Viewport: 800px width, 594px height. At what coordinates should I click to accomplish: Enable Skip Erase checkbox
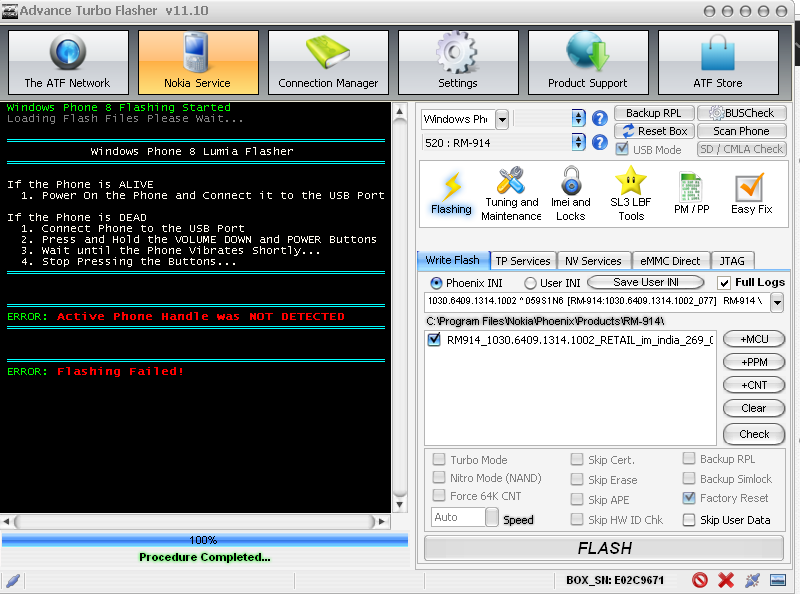[577, 479]
